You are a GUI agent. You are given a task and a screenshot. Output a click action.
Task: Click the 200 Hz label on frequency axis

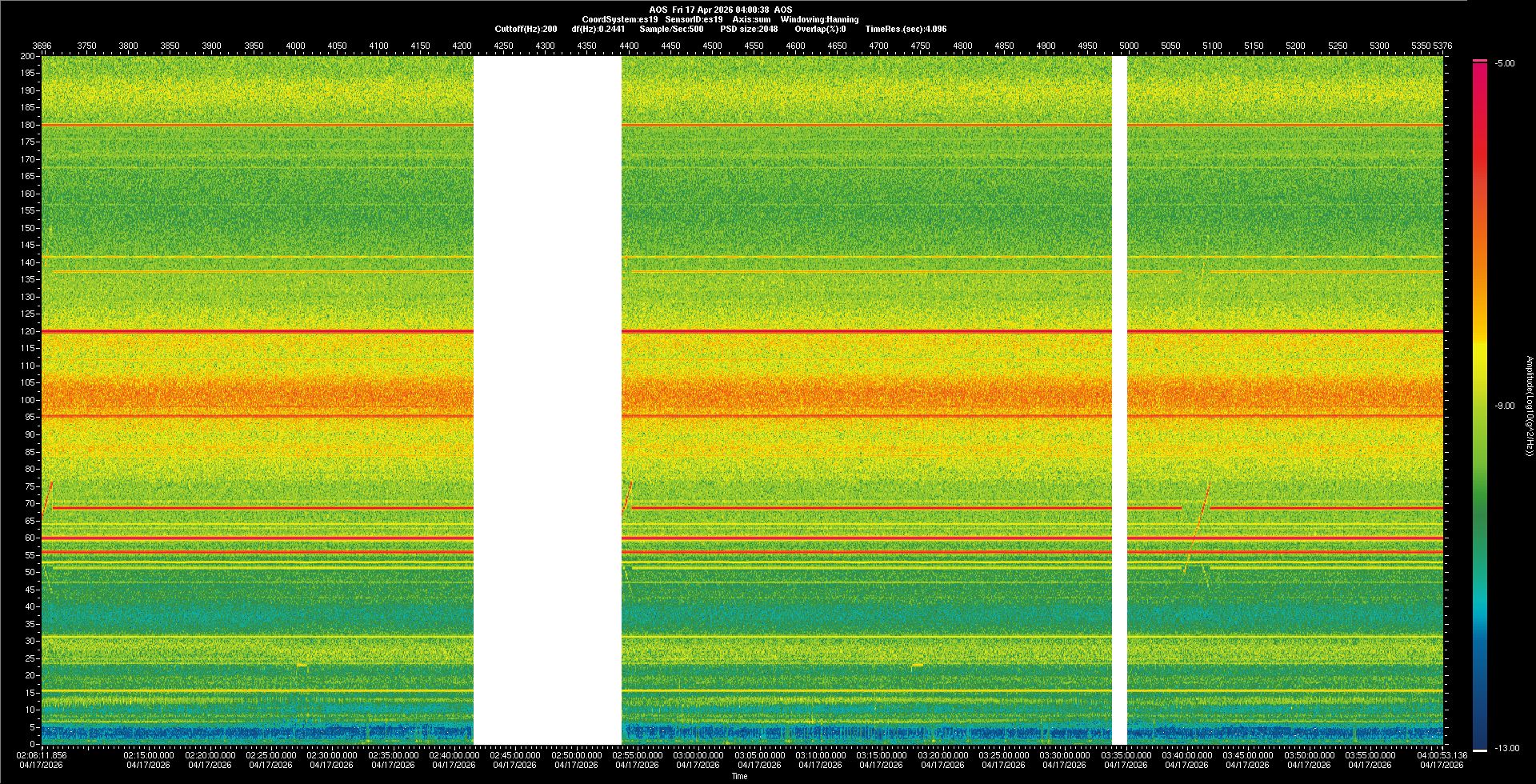(28, 57)
